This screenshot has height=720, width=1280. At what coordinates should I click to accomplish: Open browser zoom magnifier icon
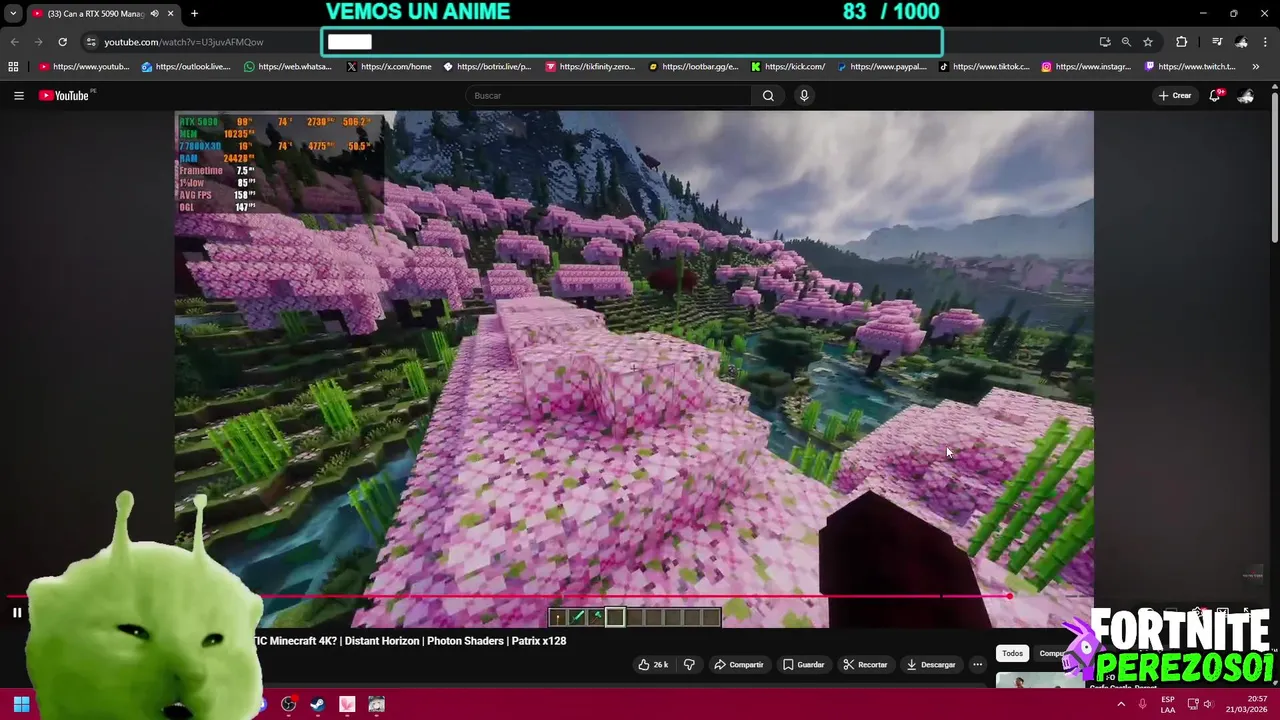[x=1126, y=42]
